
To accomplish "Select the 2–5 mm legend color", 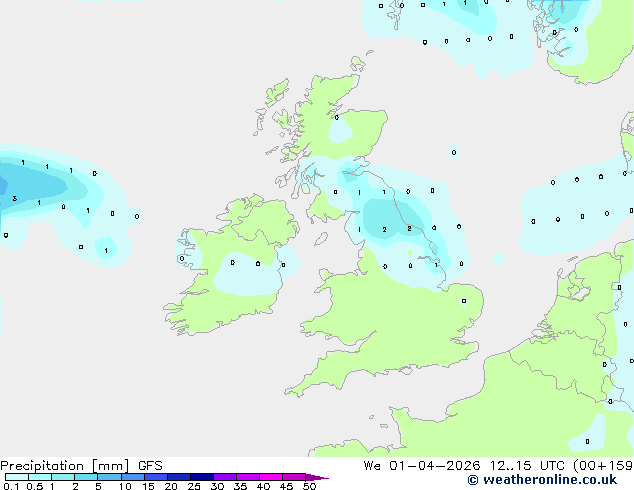I will coord(86,477).
